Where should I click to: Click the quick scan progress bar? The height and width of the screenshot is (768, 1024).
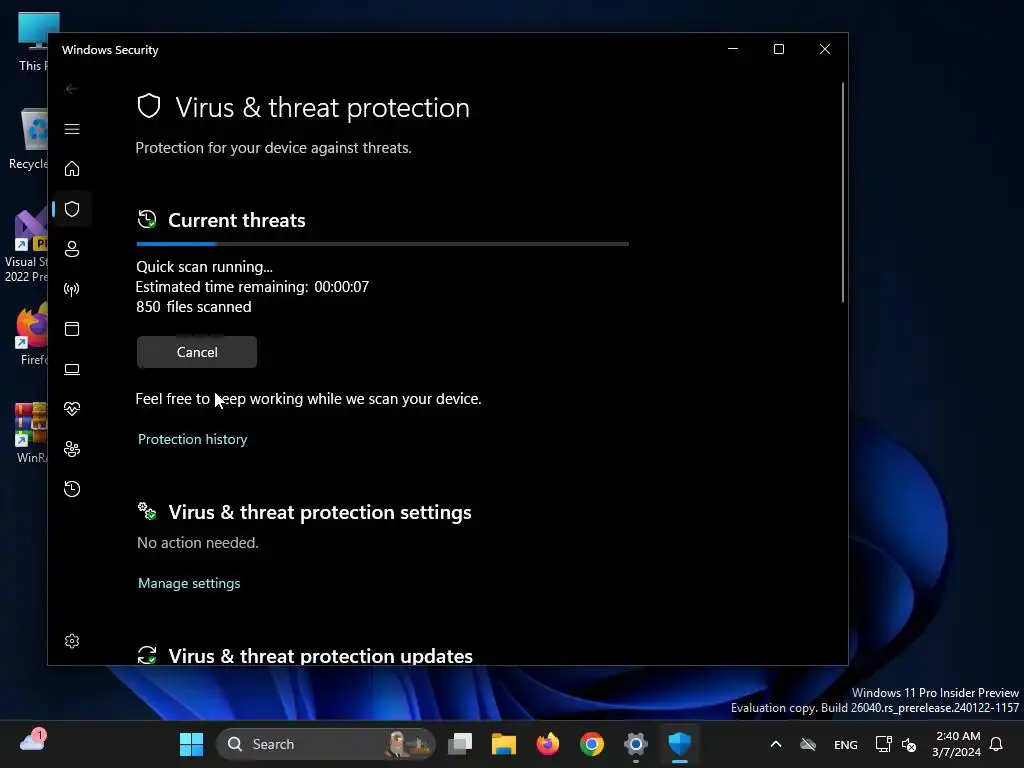[383, 244]
